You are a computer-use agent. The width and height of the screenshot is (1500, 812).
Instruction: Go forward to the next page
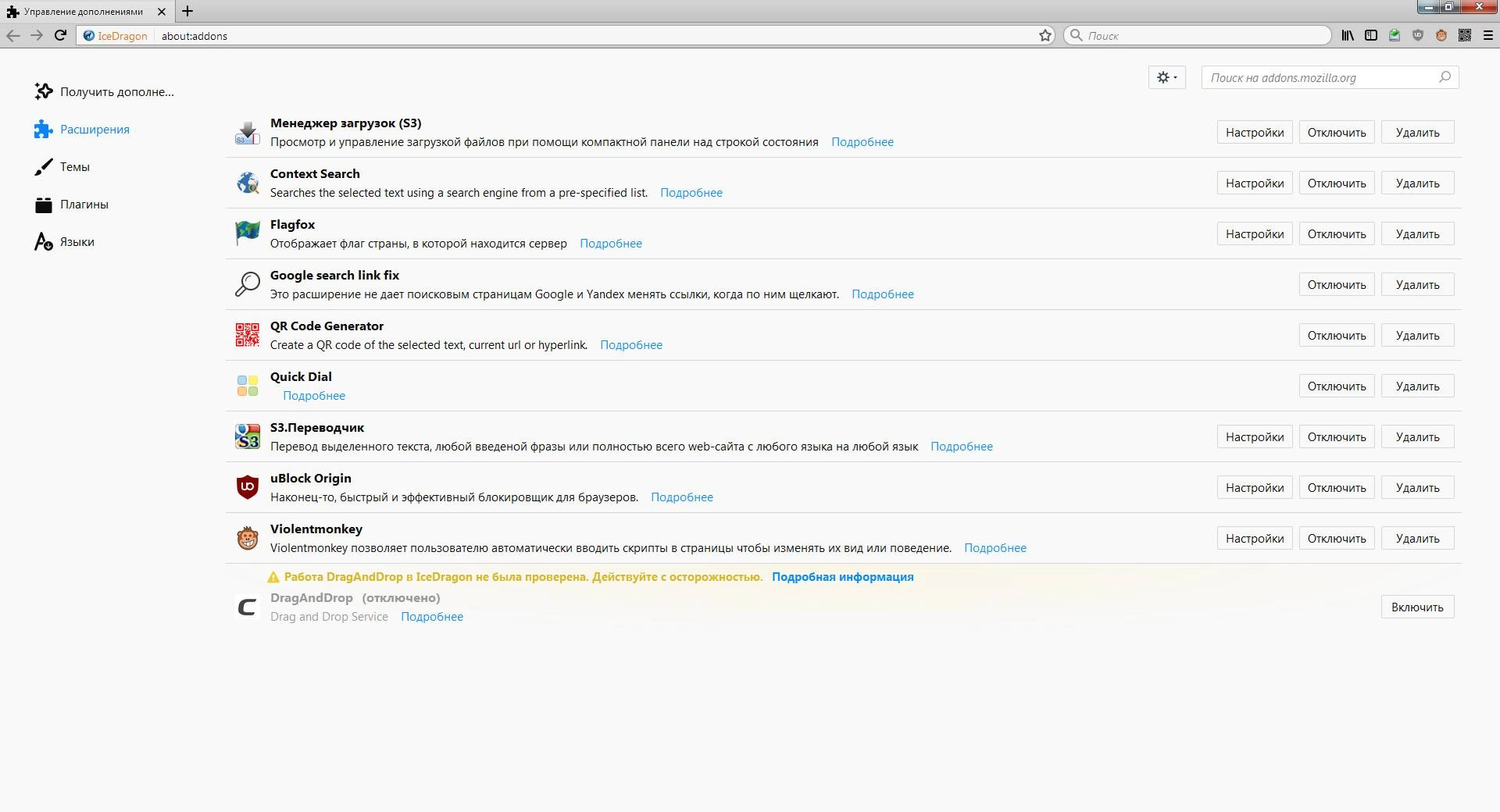pos(37,35)
